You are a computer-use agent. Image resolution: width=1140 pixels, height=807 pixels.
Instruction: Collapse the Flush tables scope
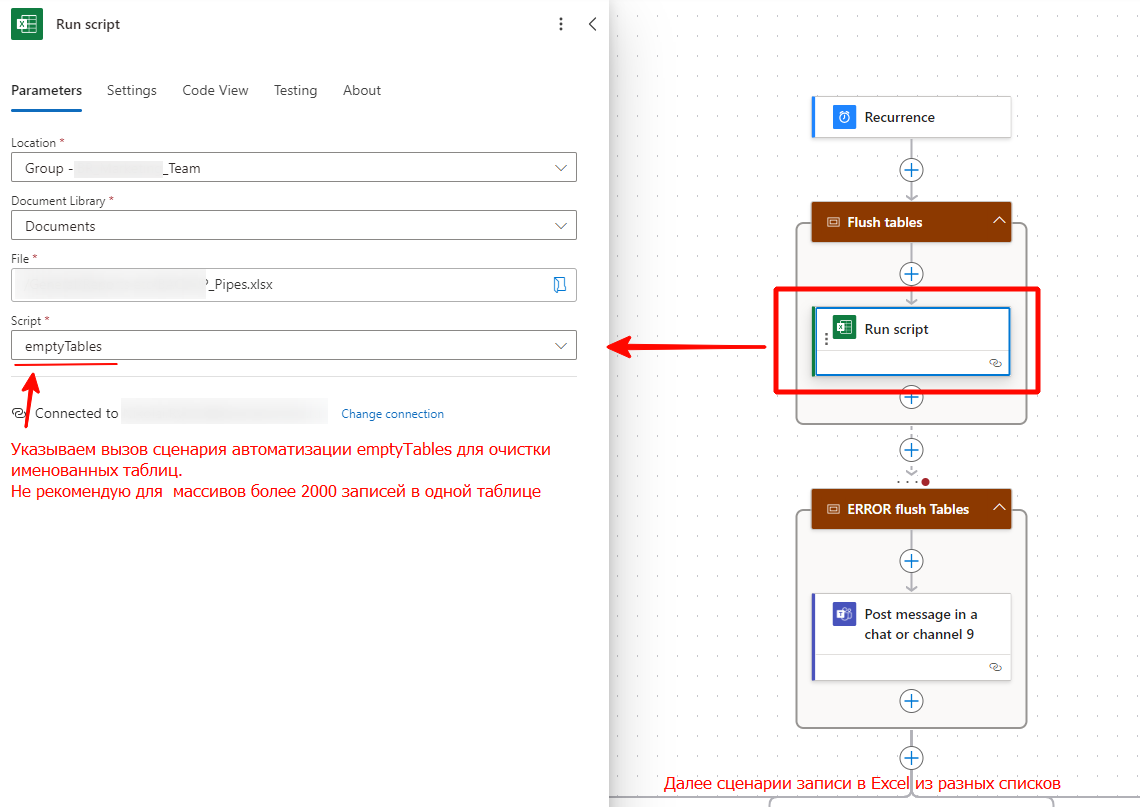pos(997,221)
